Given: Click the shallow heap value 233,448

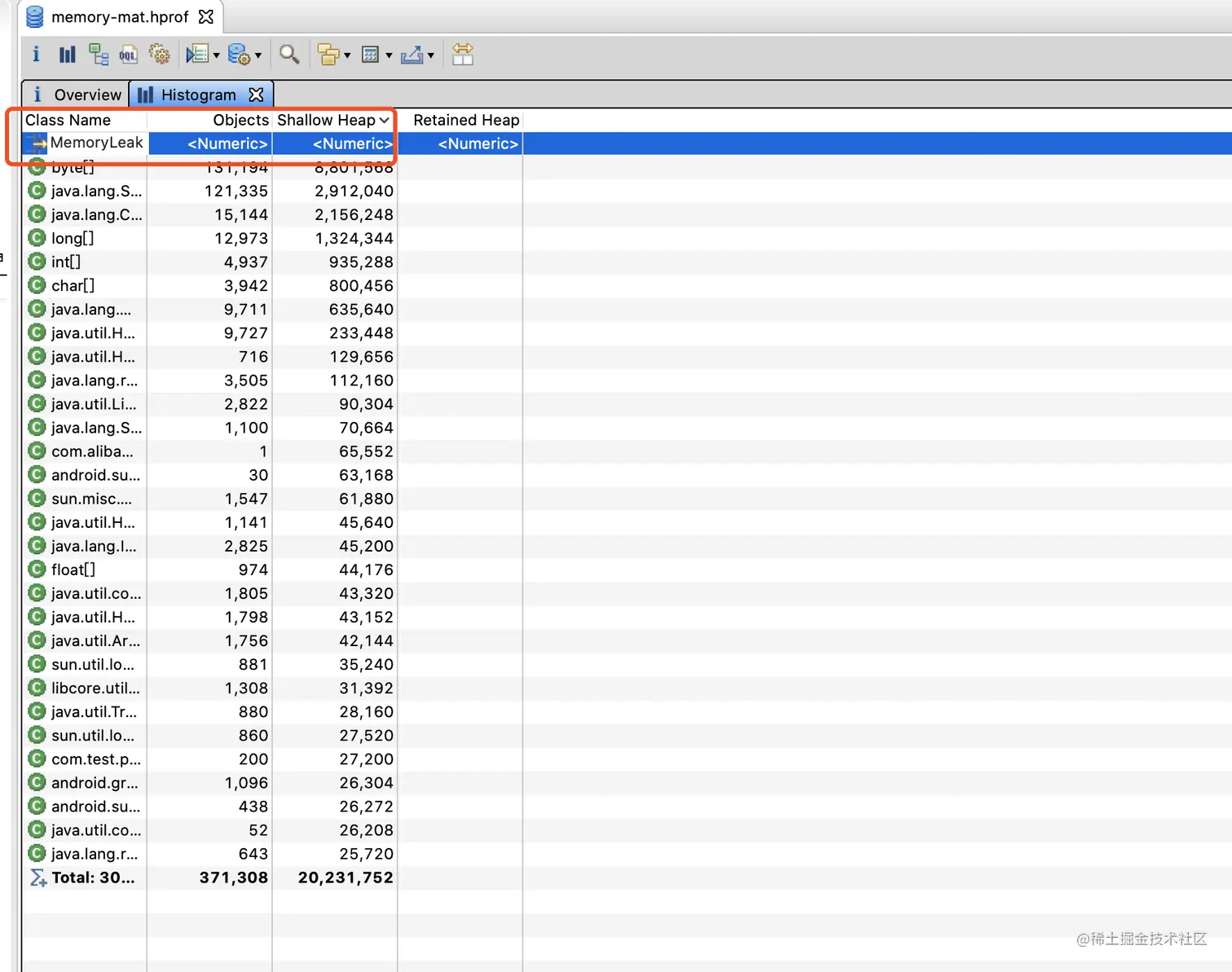Looking at the screenshot, I should [361, 332].
